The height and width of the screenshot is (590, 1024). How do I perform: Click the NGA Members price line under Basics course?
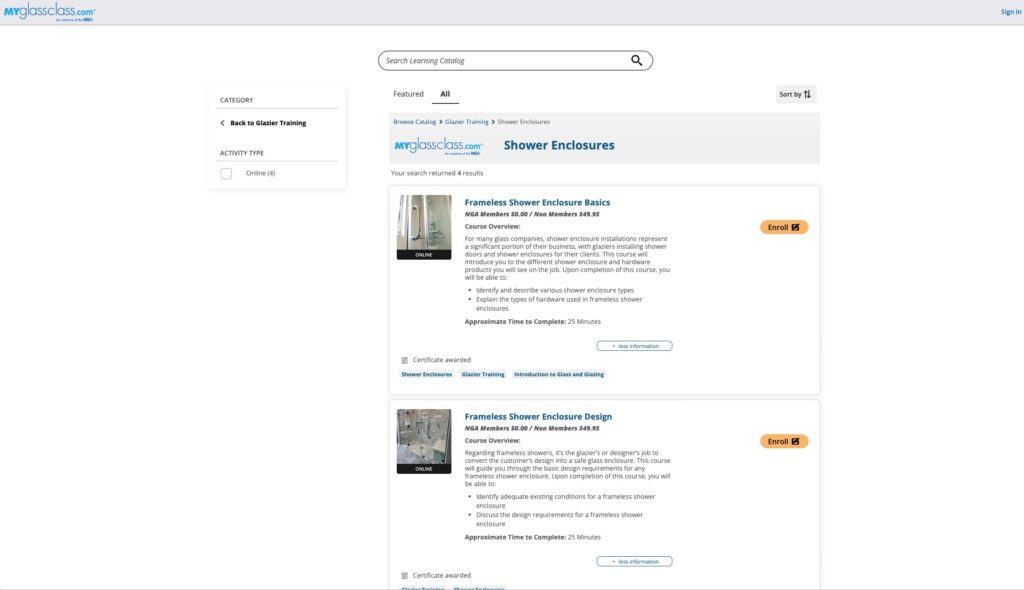coord(532,214)
